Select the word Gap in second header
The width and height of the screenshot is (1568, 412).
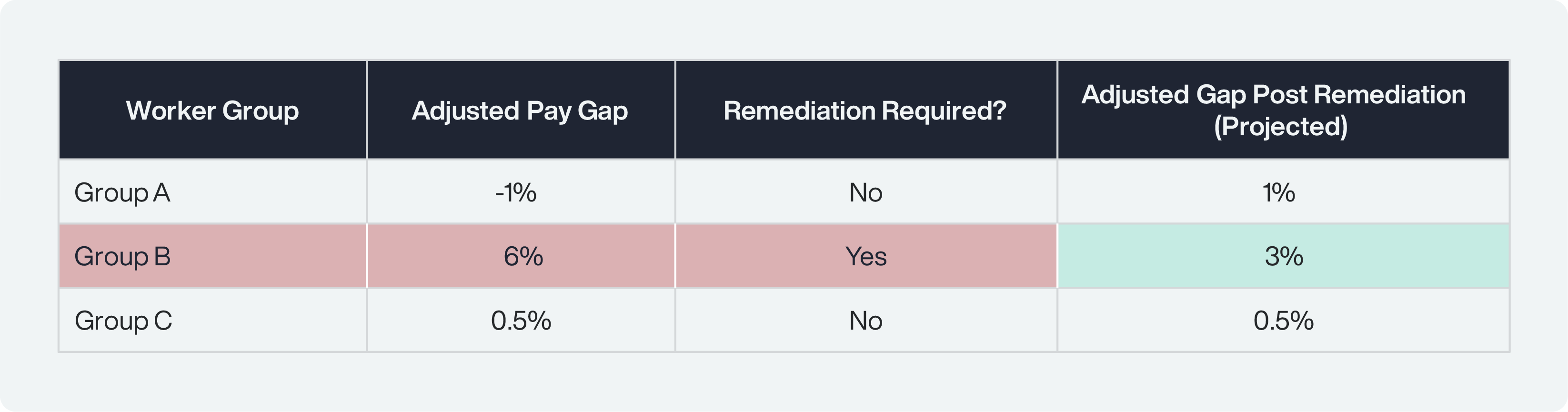603,111
